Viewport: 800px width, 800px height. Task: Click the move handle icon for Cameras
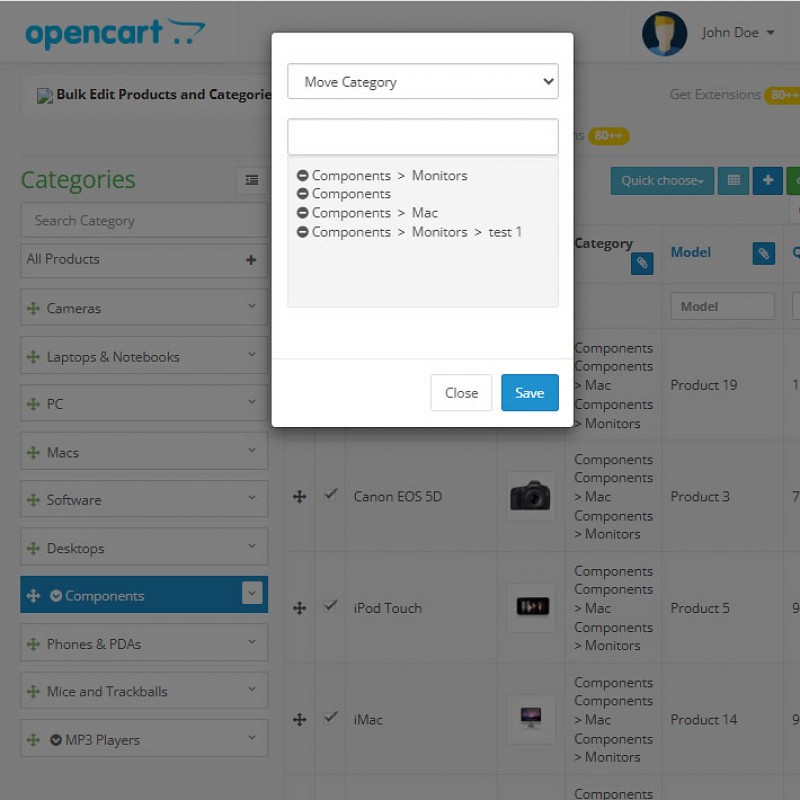33,309
